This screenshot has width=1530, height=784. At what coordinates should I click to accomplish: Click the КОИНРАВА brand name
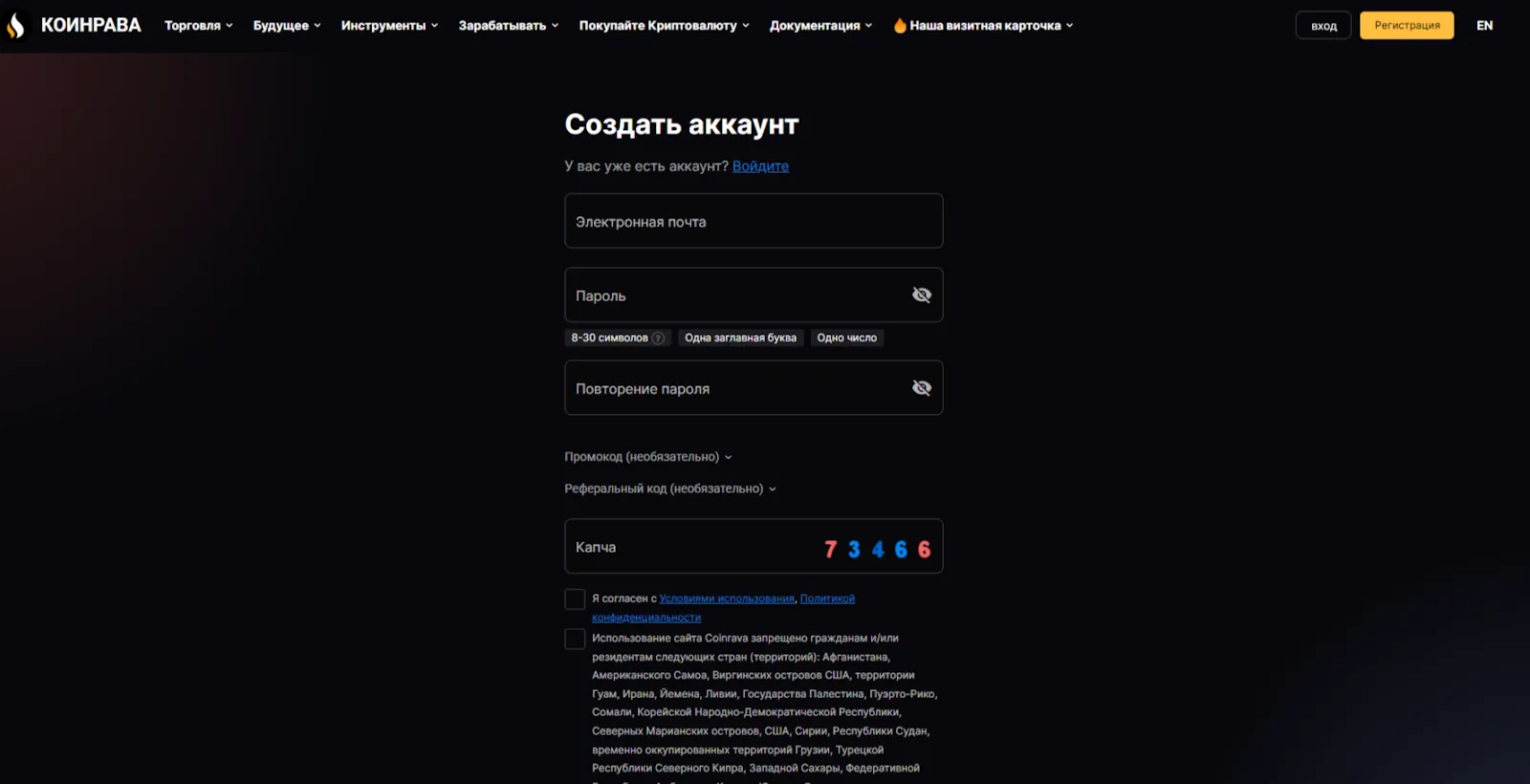pyautogui.click(x=91, y=26)
